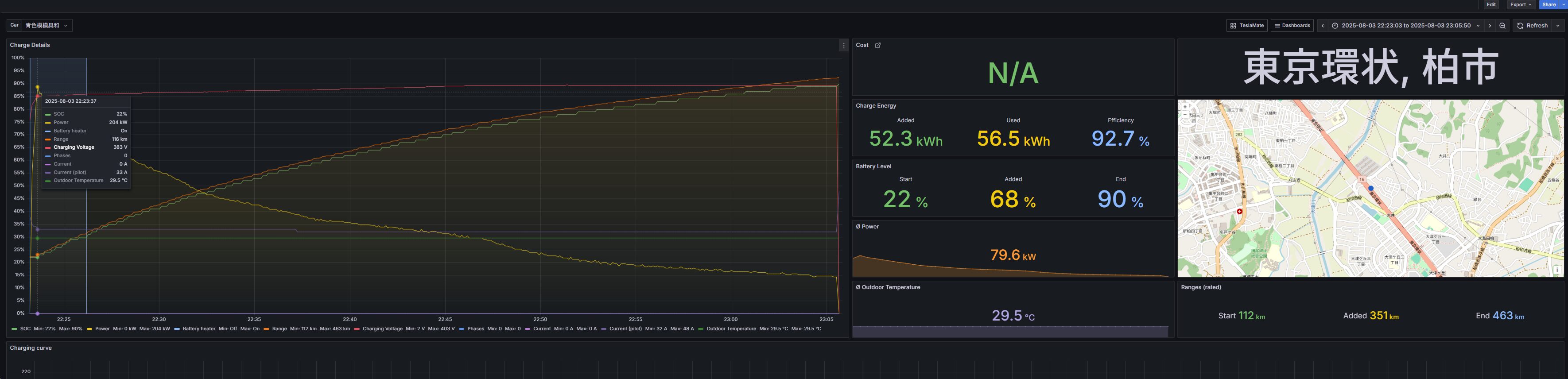Click the Power legend color swatch
This screenshot has height=379, width=1568.
point(89,329)
